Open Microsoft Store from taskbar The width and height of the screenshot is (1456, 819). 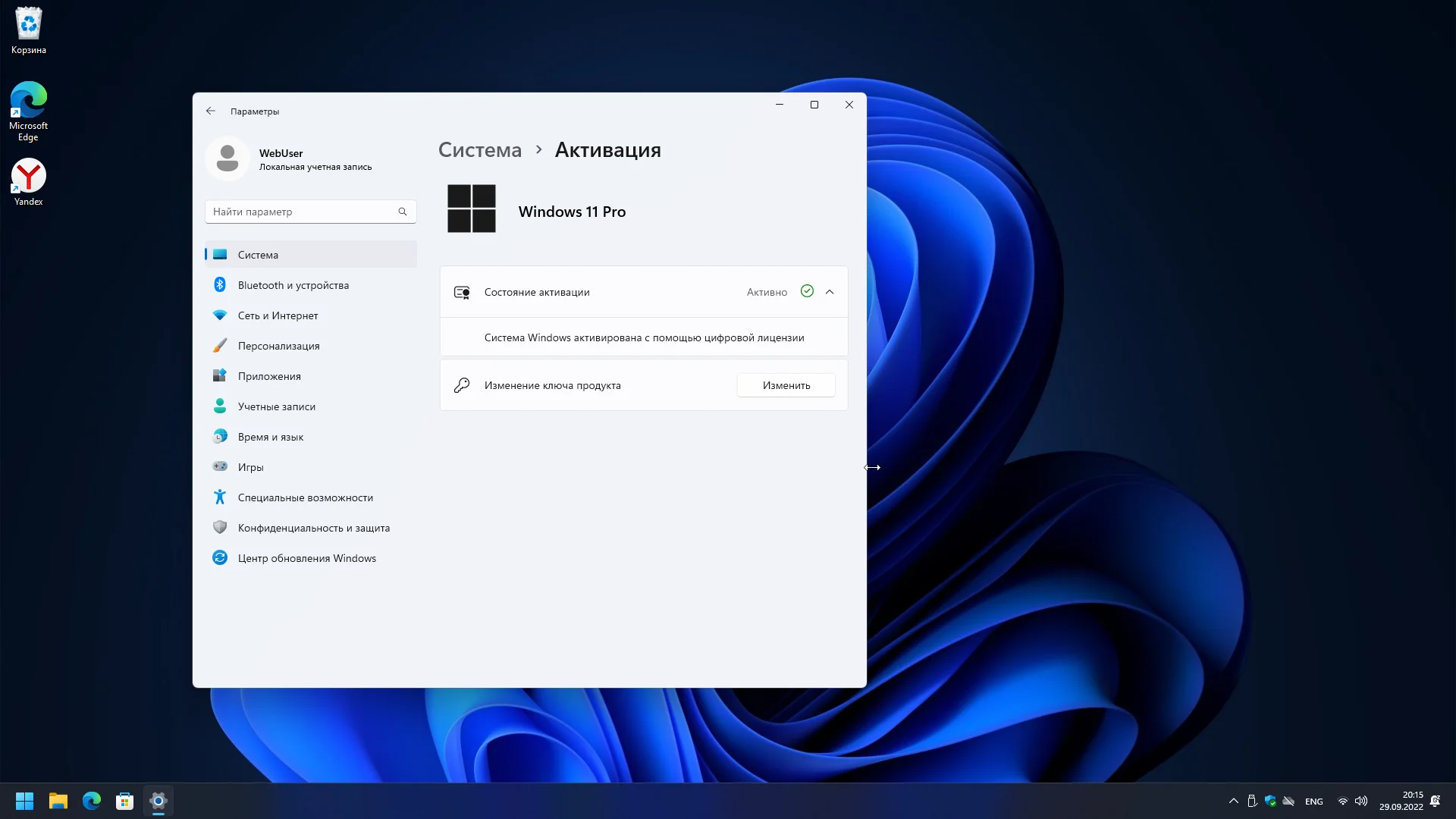125,801
